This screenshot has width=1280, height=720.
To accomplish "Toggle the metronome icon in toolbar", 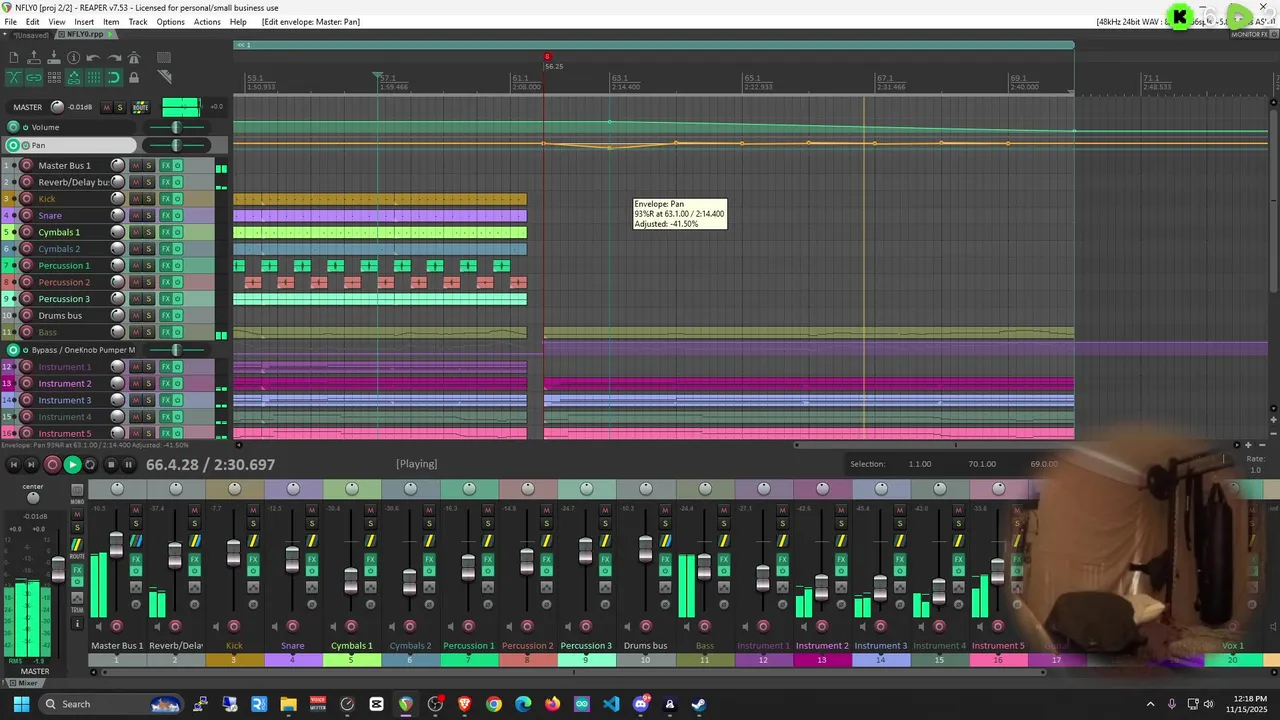I will tap(134, 58).
